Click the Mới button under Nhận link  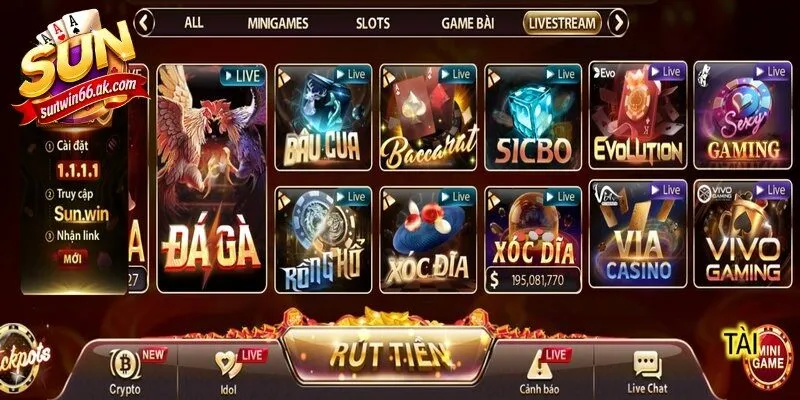click(72, 259)
